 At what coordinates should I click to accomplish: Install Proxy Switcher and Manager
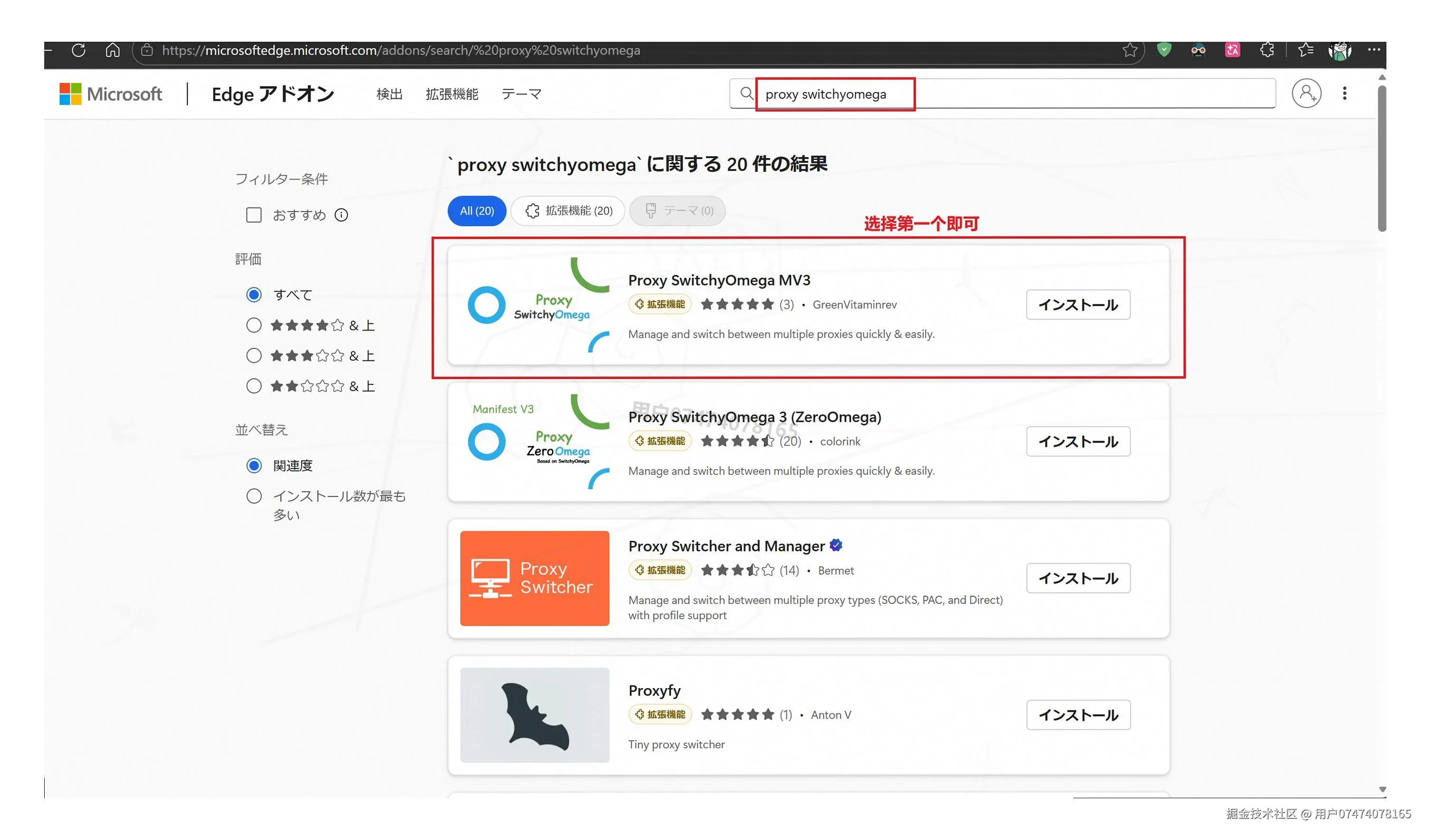(x=1078, y=578)
